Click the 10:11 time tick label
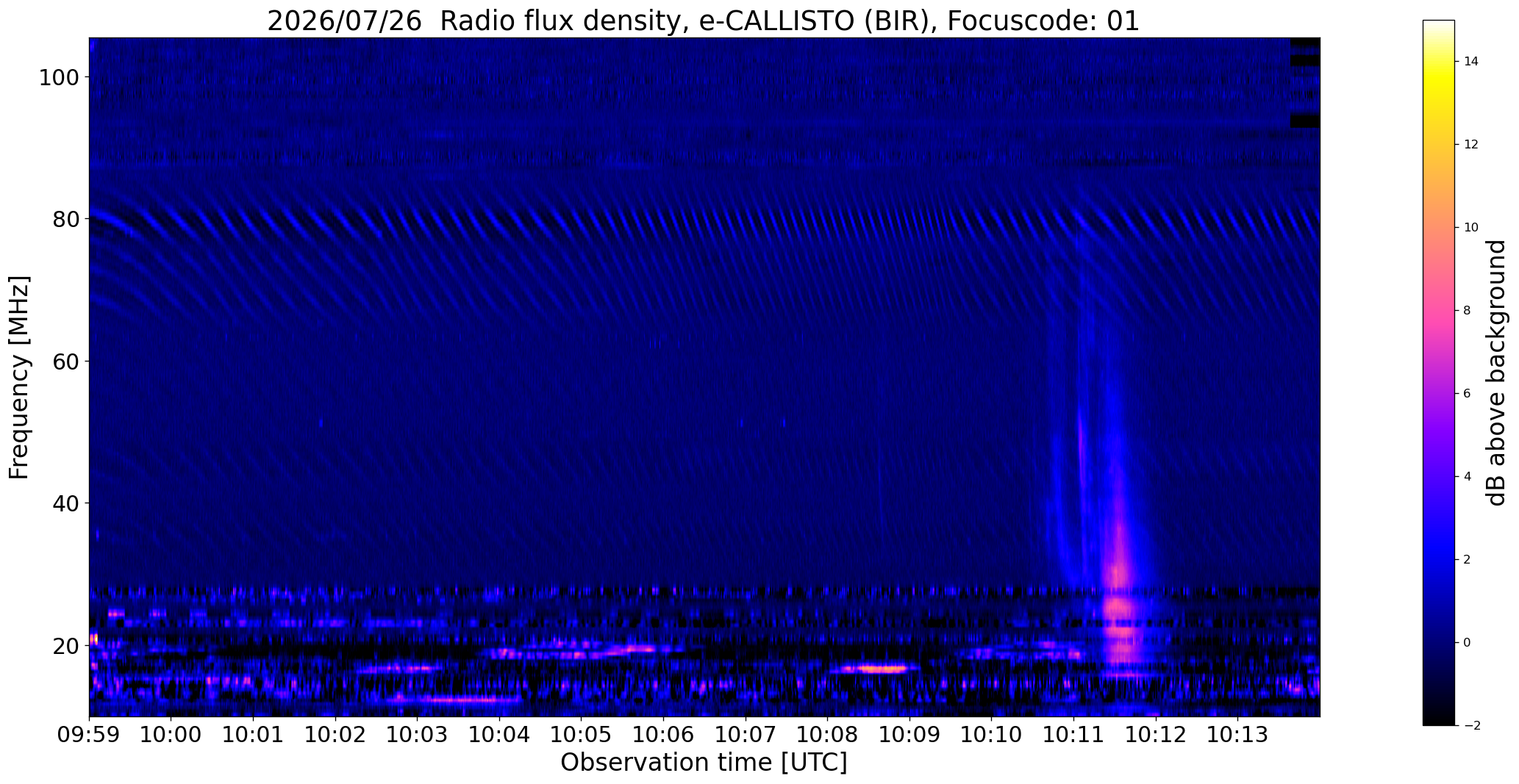Viewport: 1519px width, 784px height. [x=1073, y=734]
